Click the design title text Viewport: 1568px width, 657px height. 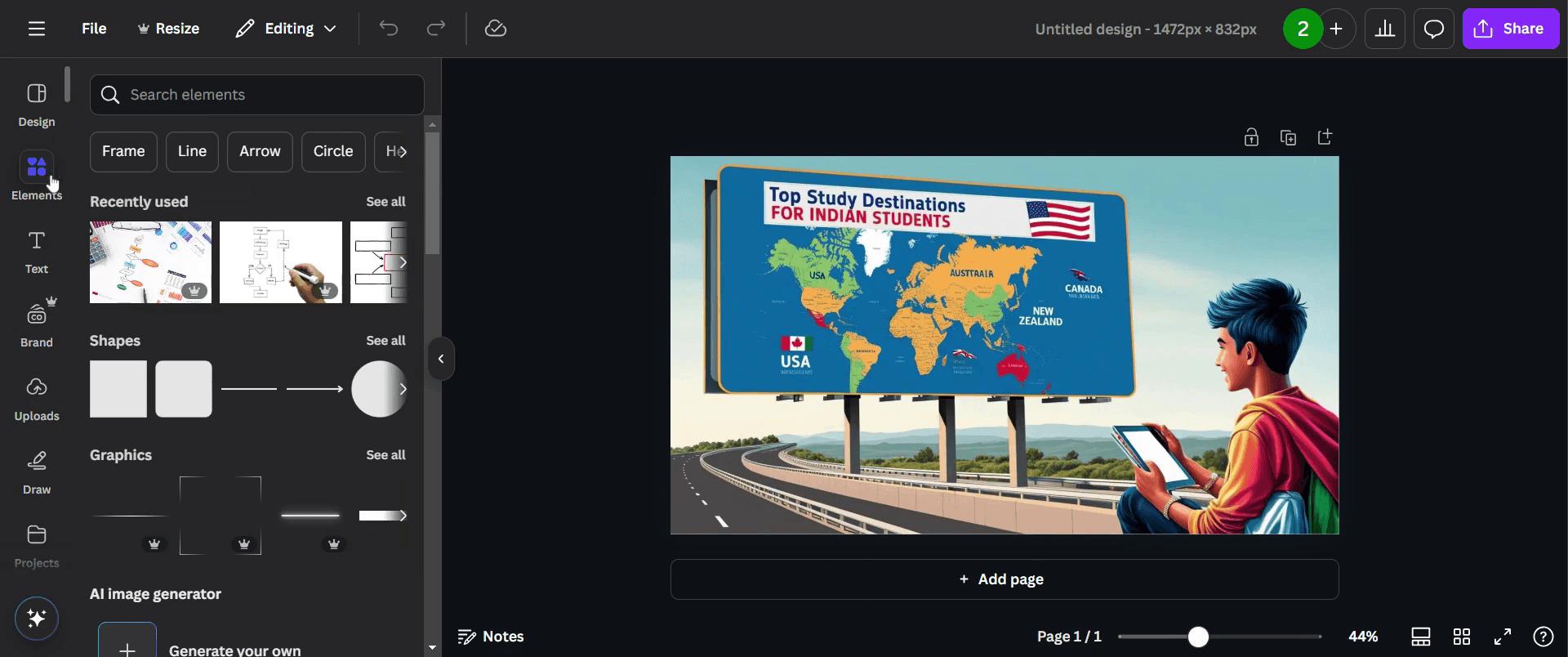1145,29
